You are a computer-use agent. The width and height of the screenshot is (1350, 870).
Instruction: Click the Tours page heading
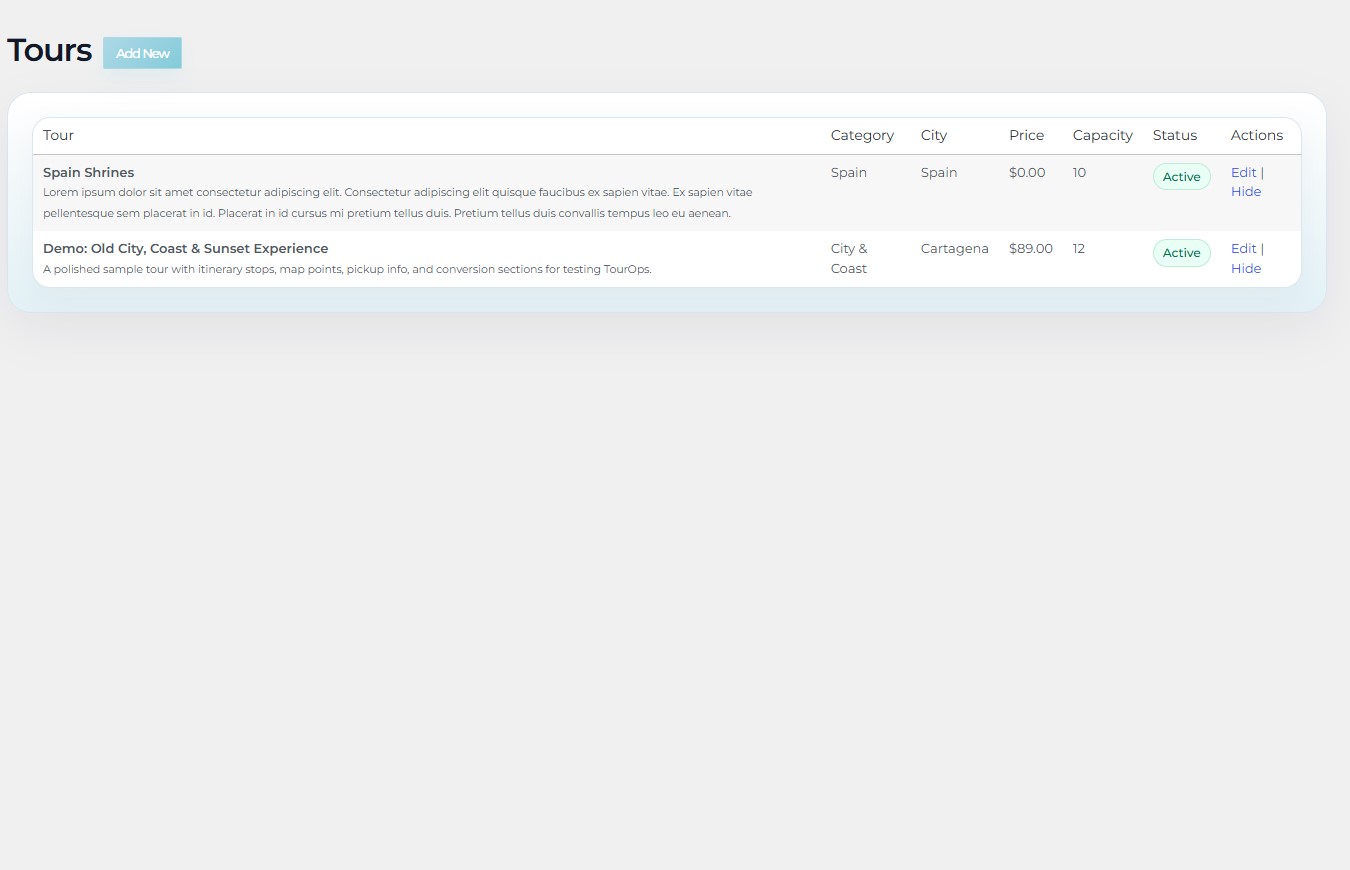(49, 50)
